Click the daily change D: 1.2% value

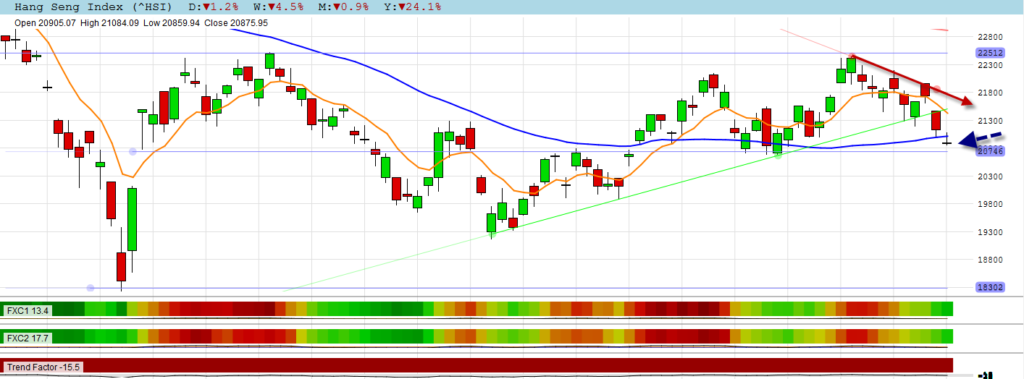tap(214, 7)
